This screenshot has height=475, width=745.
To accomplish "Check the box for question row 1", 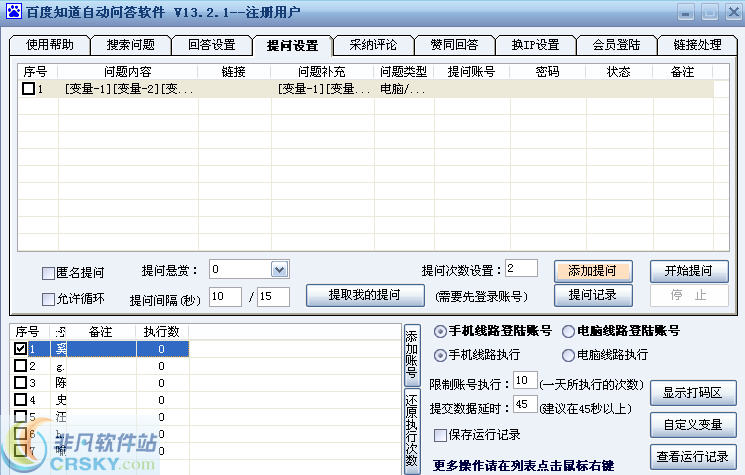I will 29,88.
